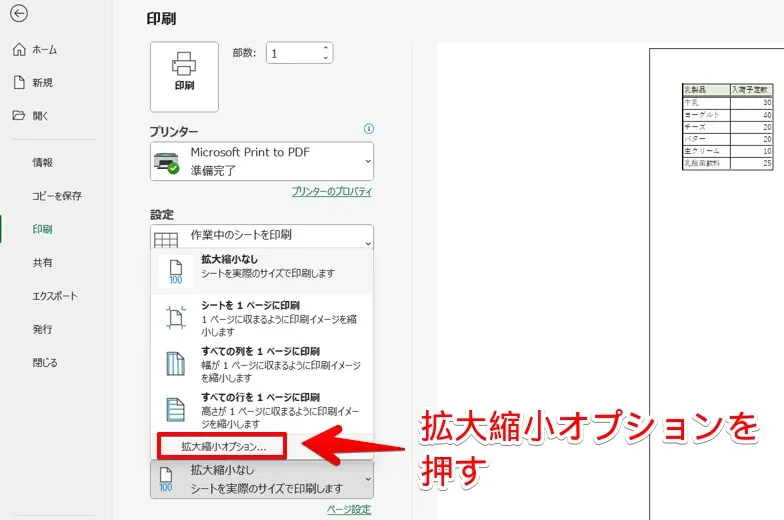Open 共有 sidebar item
The image size is (784, 520).
coord(42,262)
